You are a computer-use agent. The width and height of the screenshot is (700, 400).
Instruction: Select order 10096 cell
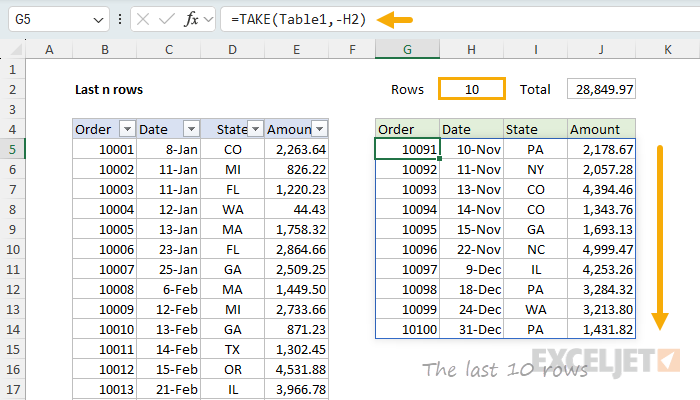coord(407,250)
